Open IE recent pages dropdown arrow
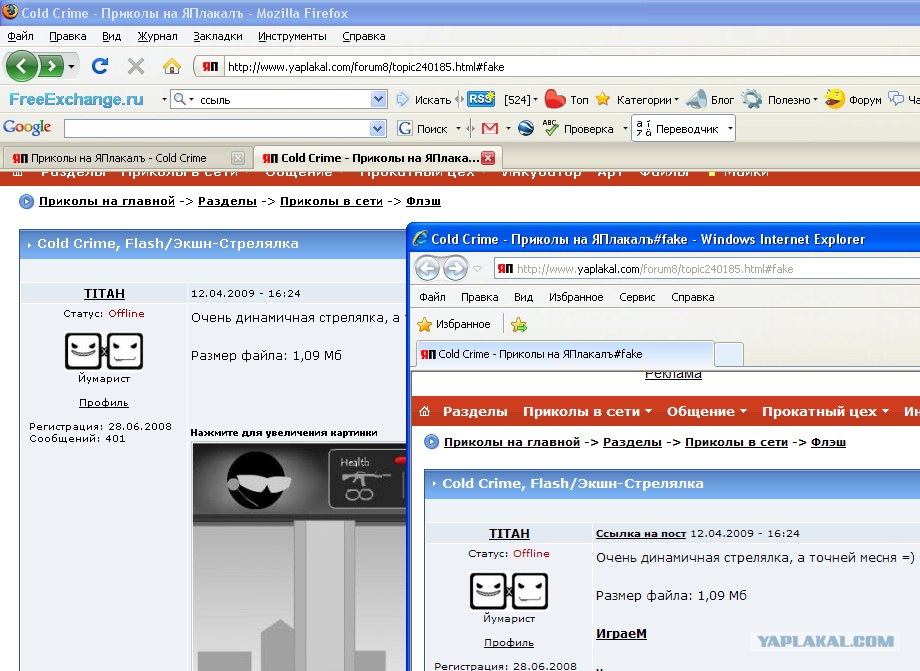 (x=478, y=269)
